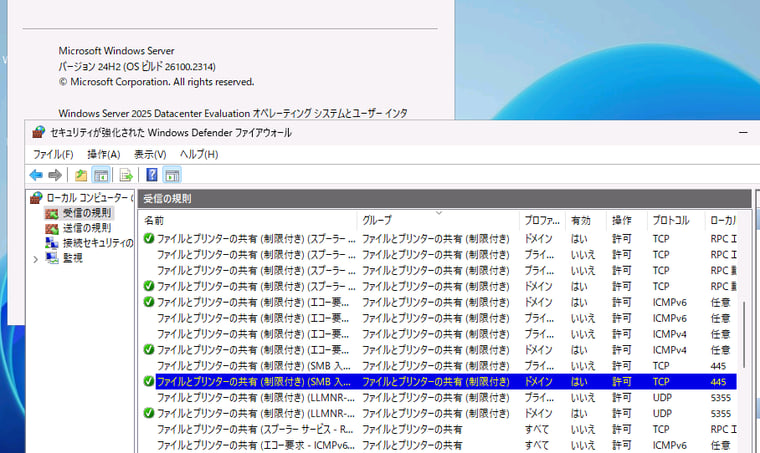Select ファイルとプリンターの共有 (スプーラー サービス - R... rule
Image resolution: width=760 pixels, height=453 pixels.
[439, 429]
